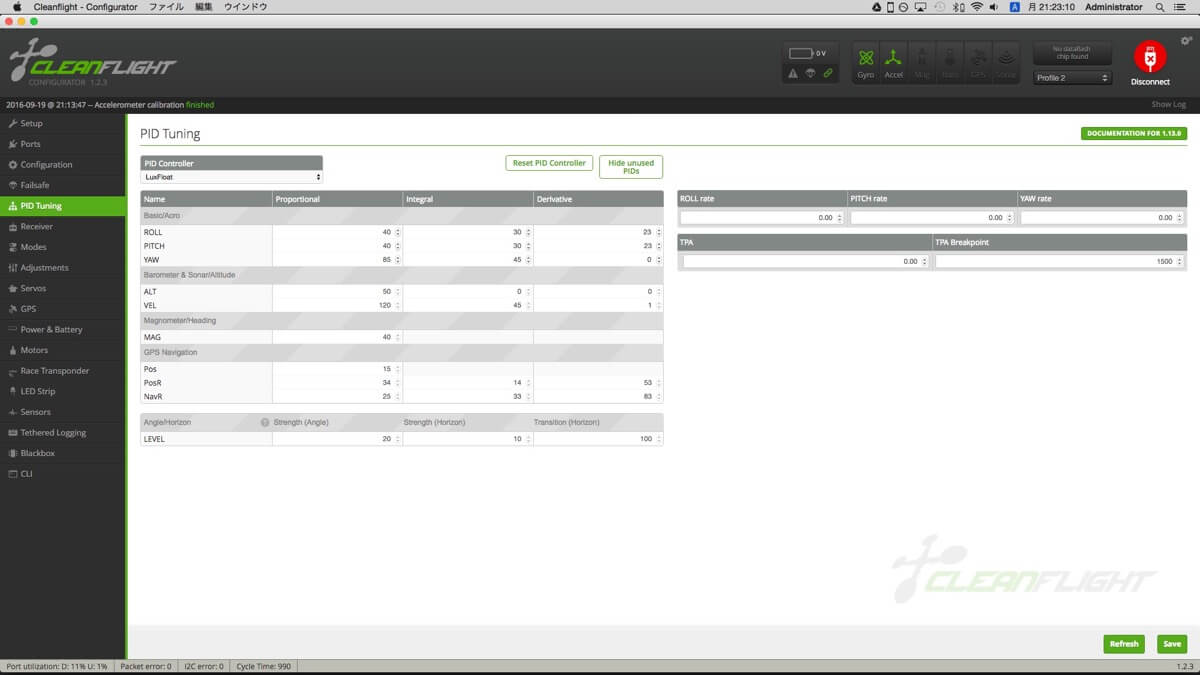Switch to the Receiver tab
The width and height of the screenshot is (1200, 675).
coord(63,227)
